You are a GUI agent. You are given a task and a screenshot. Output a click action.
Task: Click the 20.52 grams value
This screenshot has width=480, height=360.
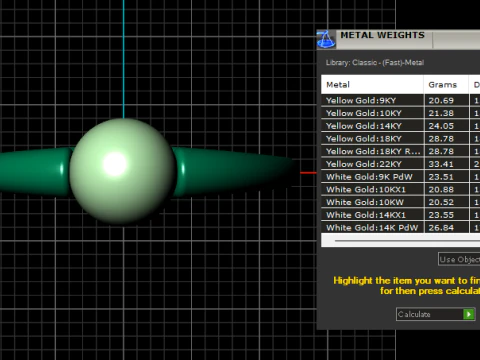[x=441, y=202]
